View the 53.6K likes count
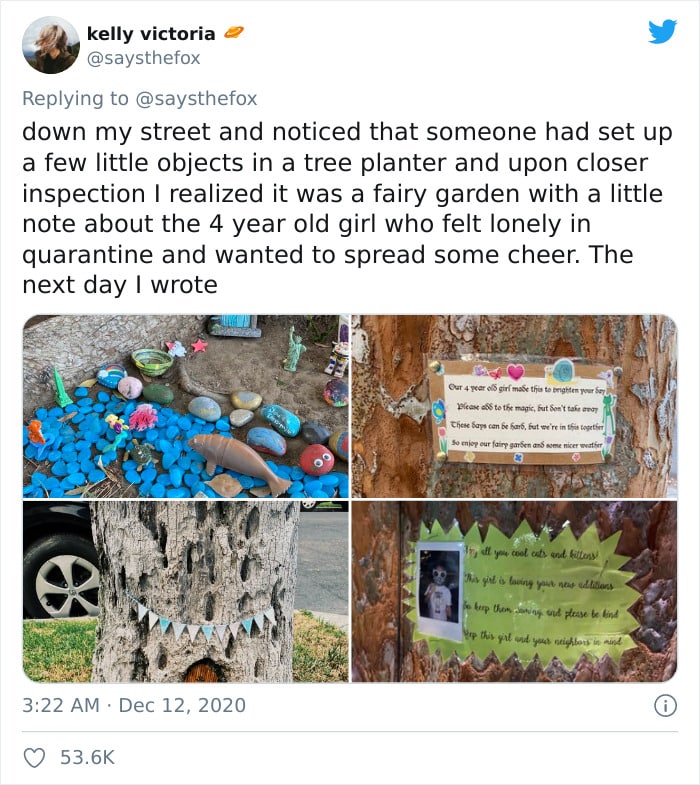This screenshot has height=785, width=700. (x=88, y=757)
